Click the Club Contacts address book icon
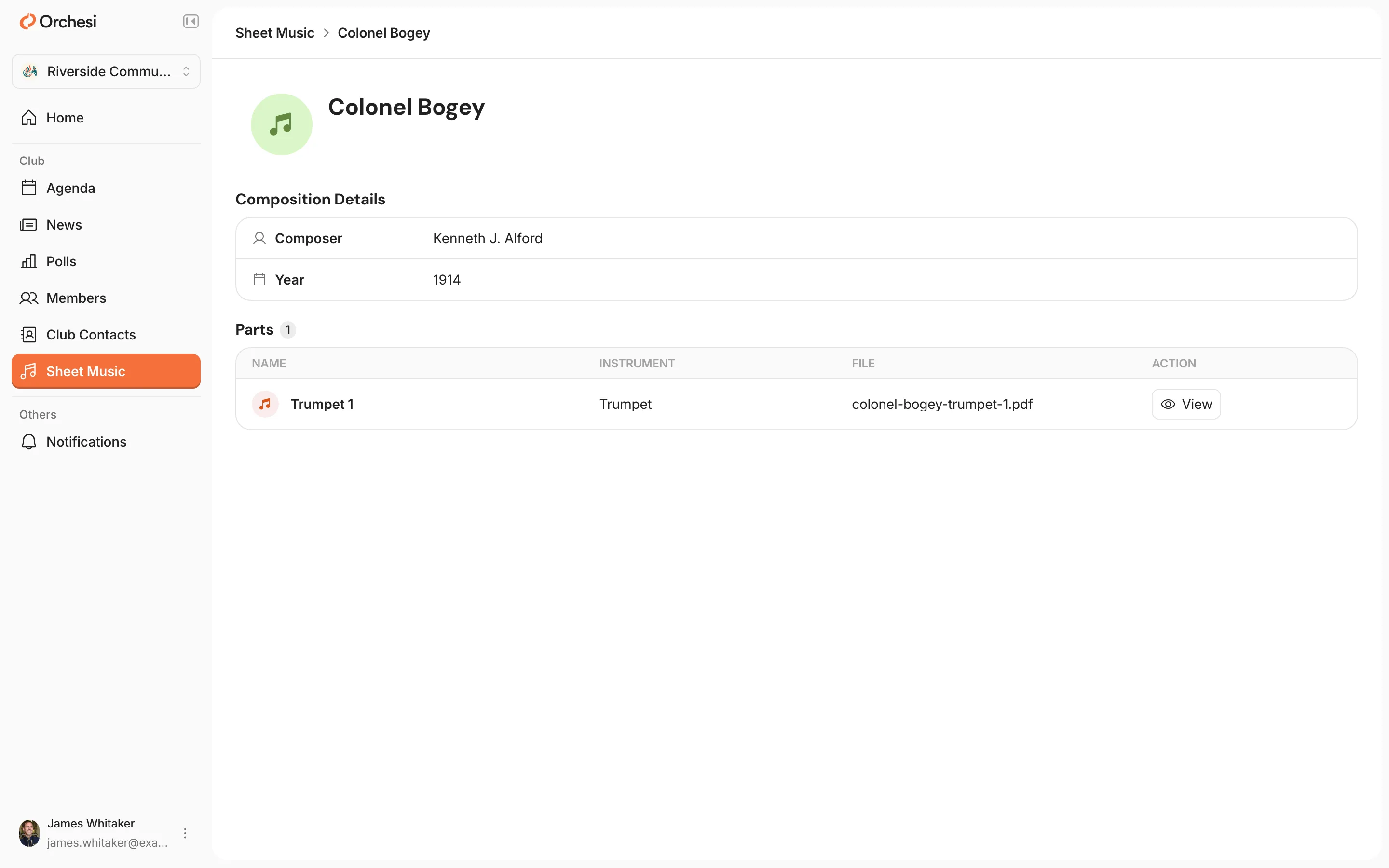1389x868 pixels. click(x=29, y=335)
